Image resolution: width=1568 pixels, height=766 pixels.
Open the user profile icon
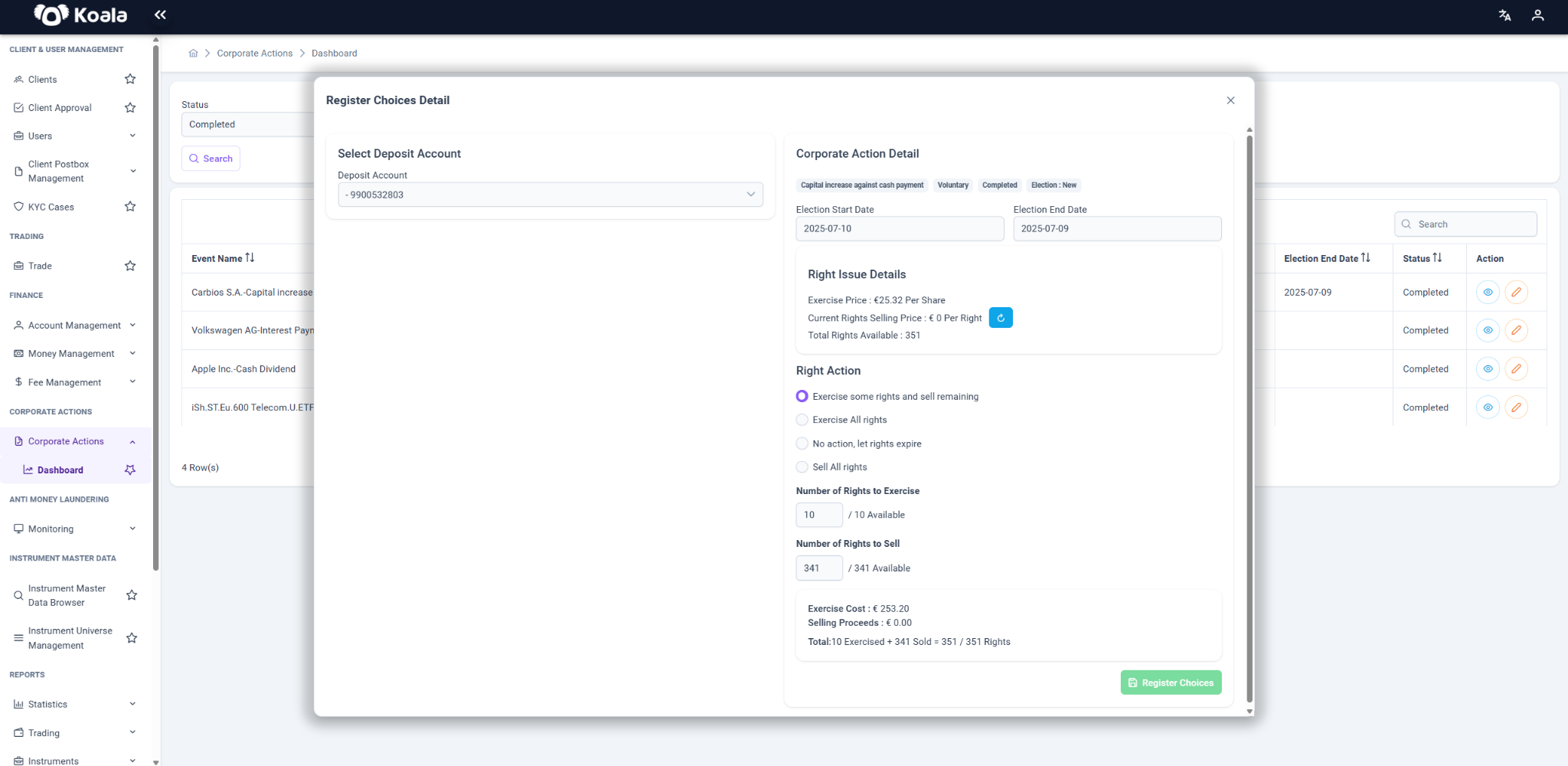point(1537,15)
